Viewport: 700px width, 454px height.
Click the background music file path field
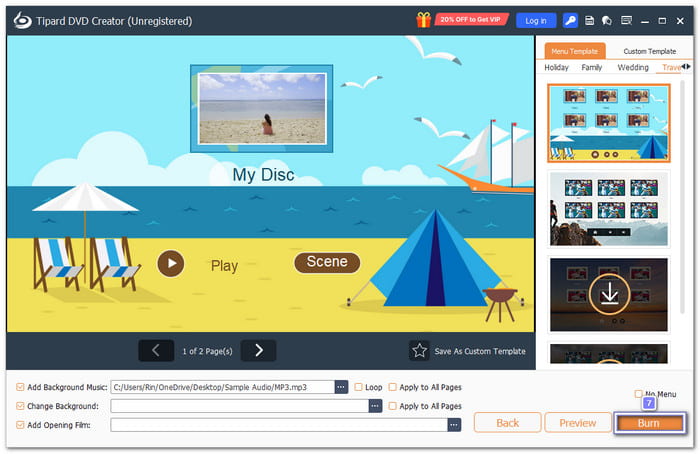pos(222,387)
